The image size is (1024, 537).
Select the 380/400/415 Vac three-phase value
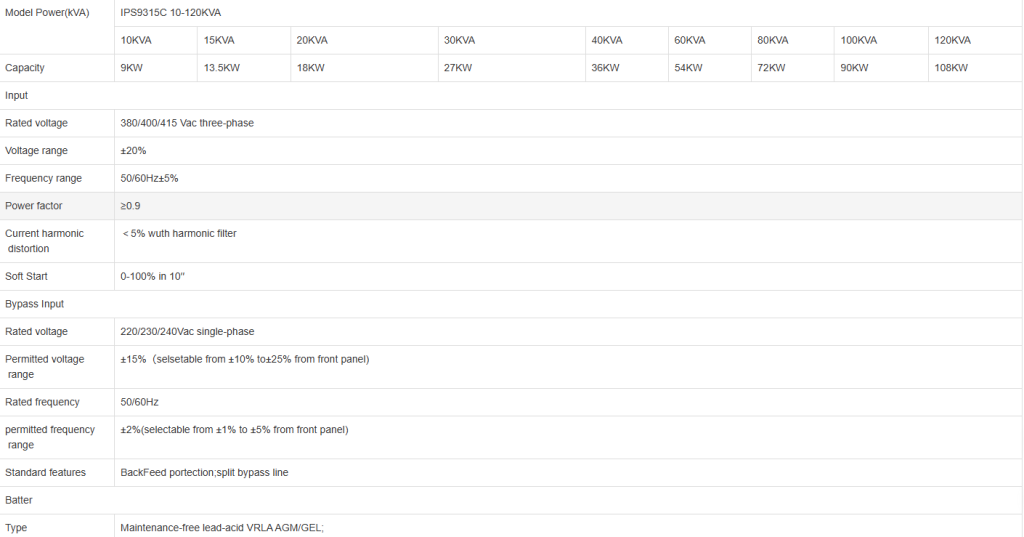[187, 123]
